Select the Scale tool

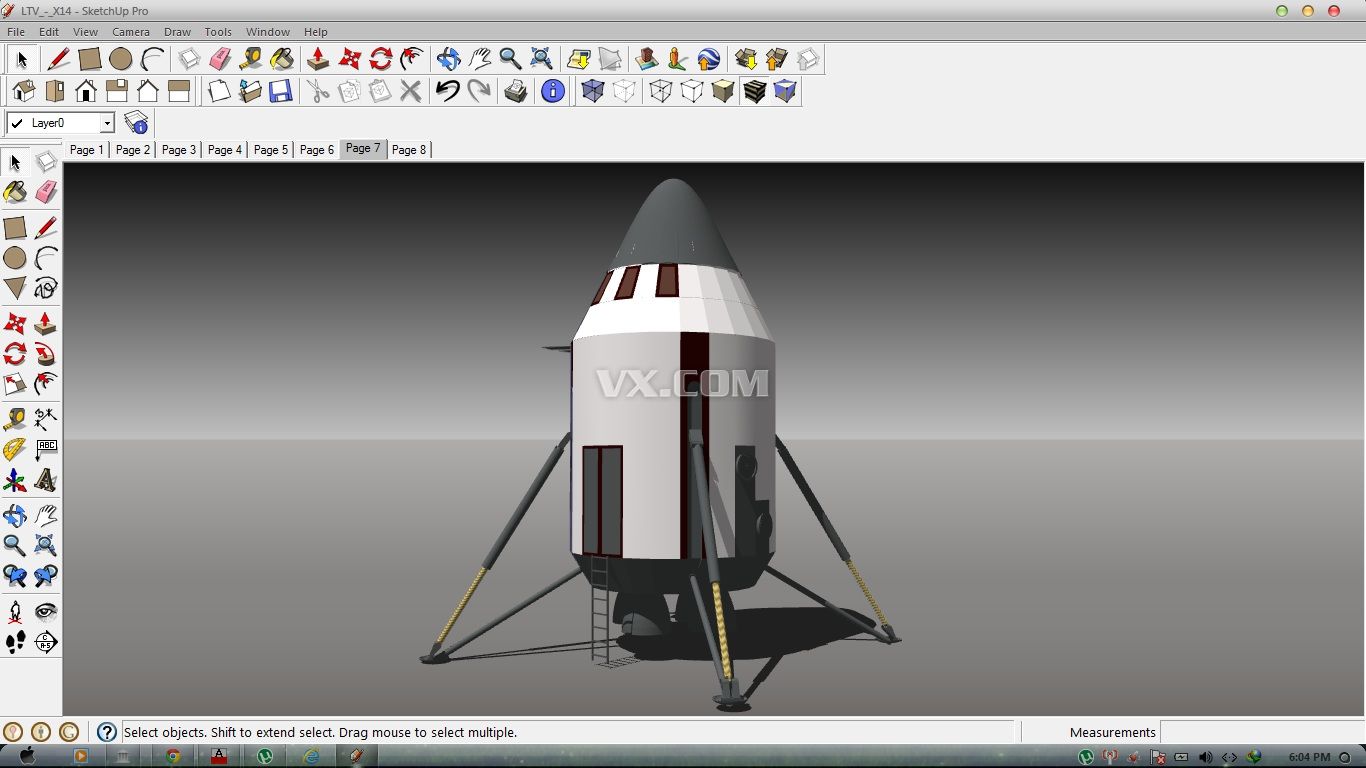(15, 384)
